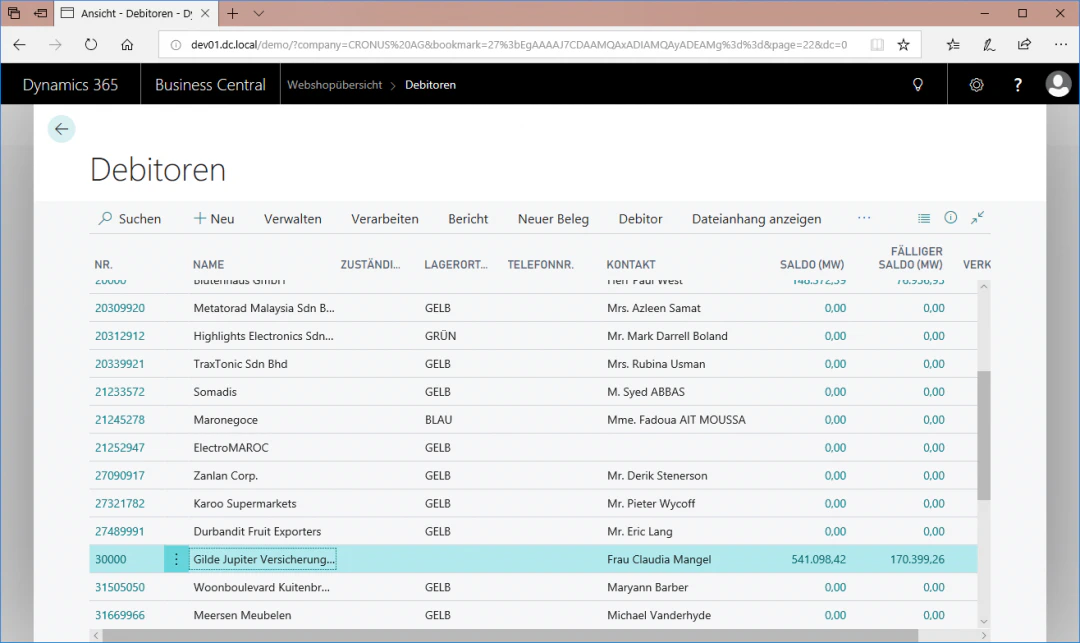This screenshot has width=1080, height=643.
Task: Click the add notes pen icon
Action: 989,45
